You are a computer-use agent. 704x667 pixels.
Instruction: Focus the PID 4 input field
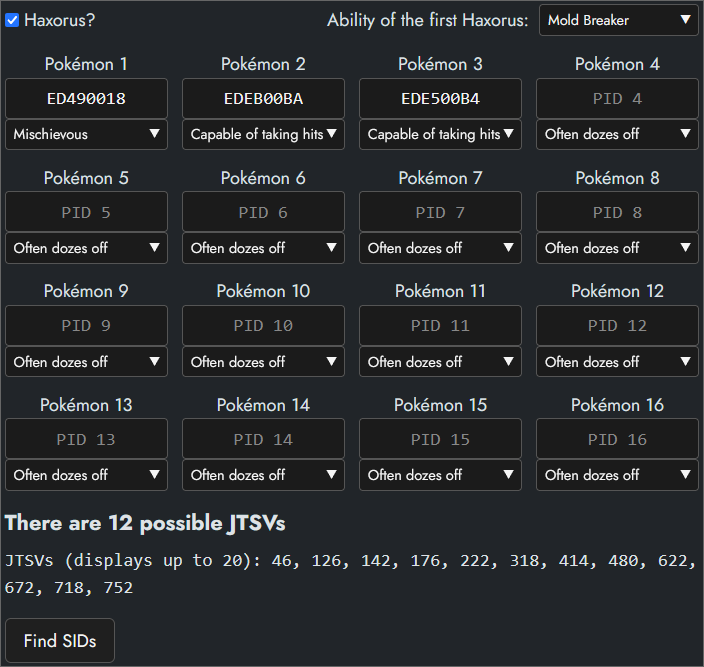[617, 99]
